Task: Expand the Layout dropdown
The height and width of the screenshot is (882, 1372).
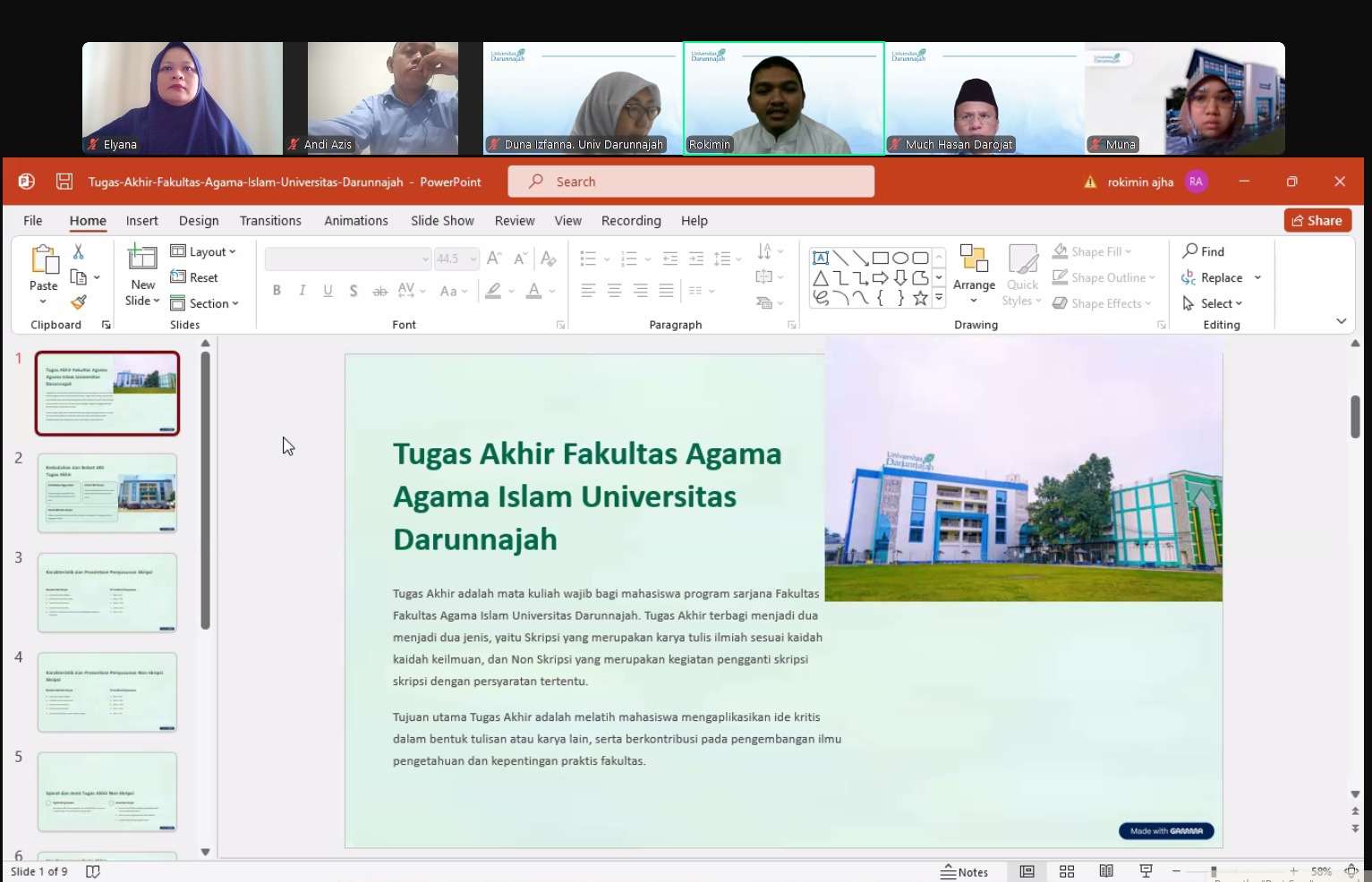Action: pos(203,251)
